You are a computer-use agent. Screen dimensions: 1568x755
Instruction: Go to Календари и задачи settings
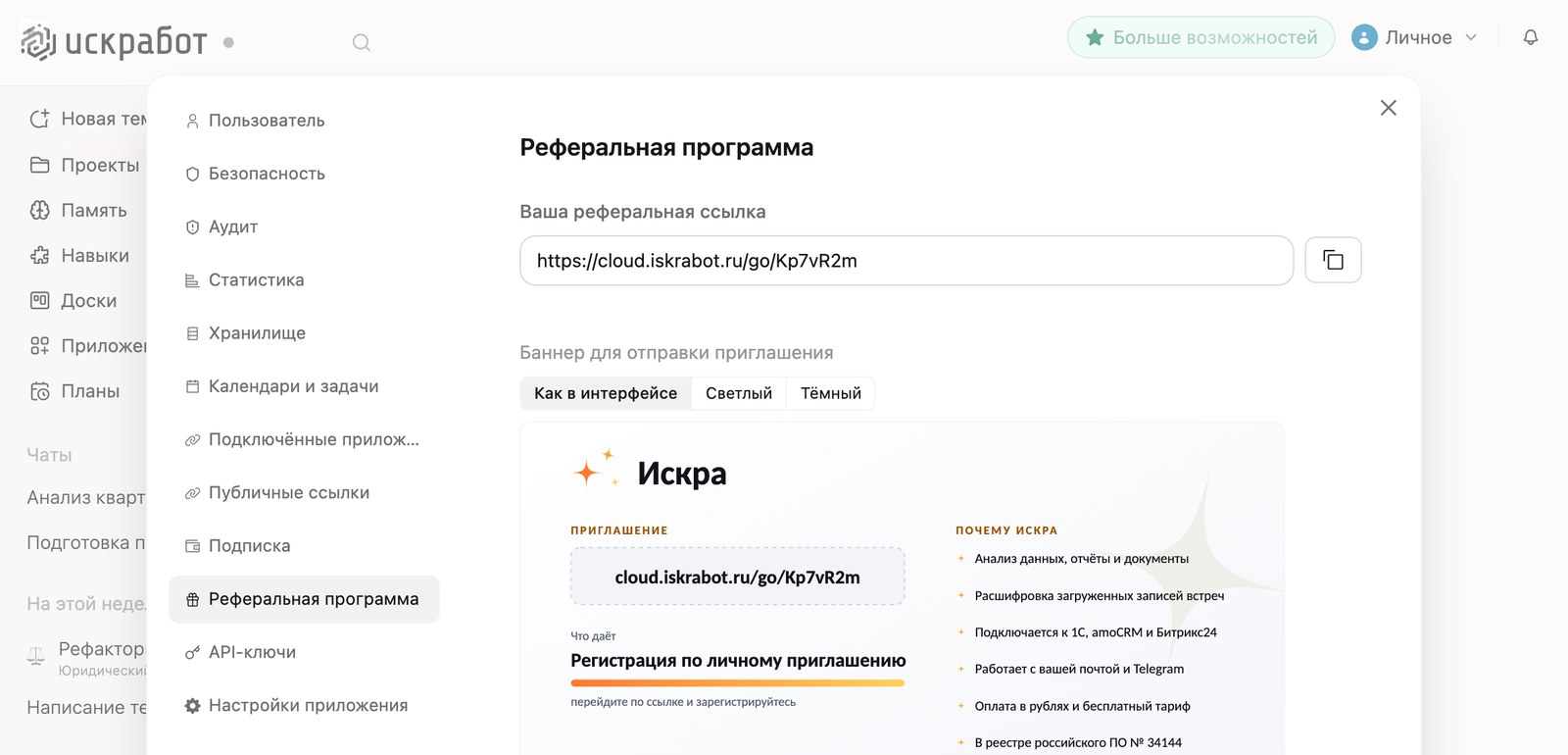304,386
